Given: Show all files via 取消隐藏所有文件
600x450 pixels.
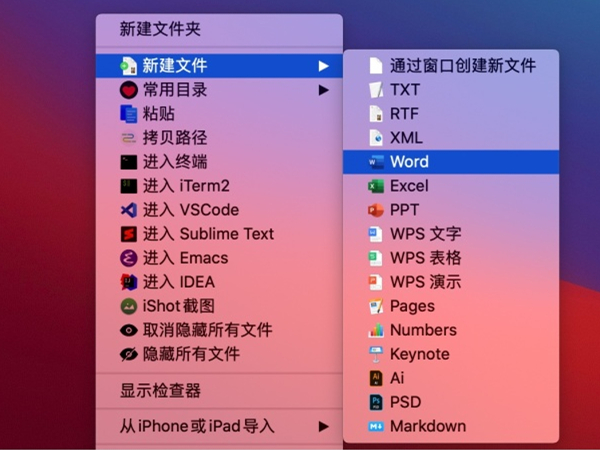Looking at the screenshot, I should pyautogui.click(x=207, y=330).
